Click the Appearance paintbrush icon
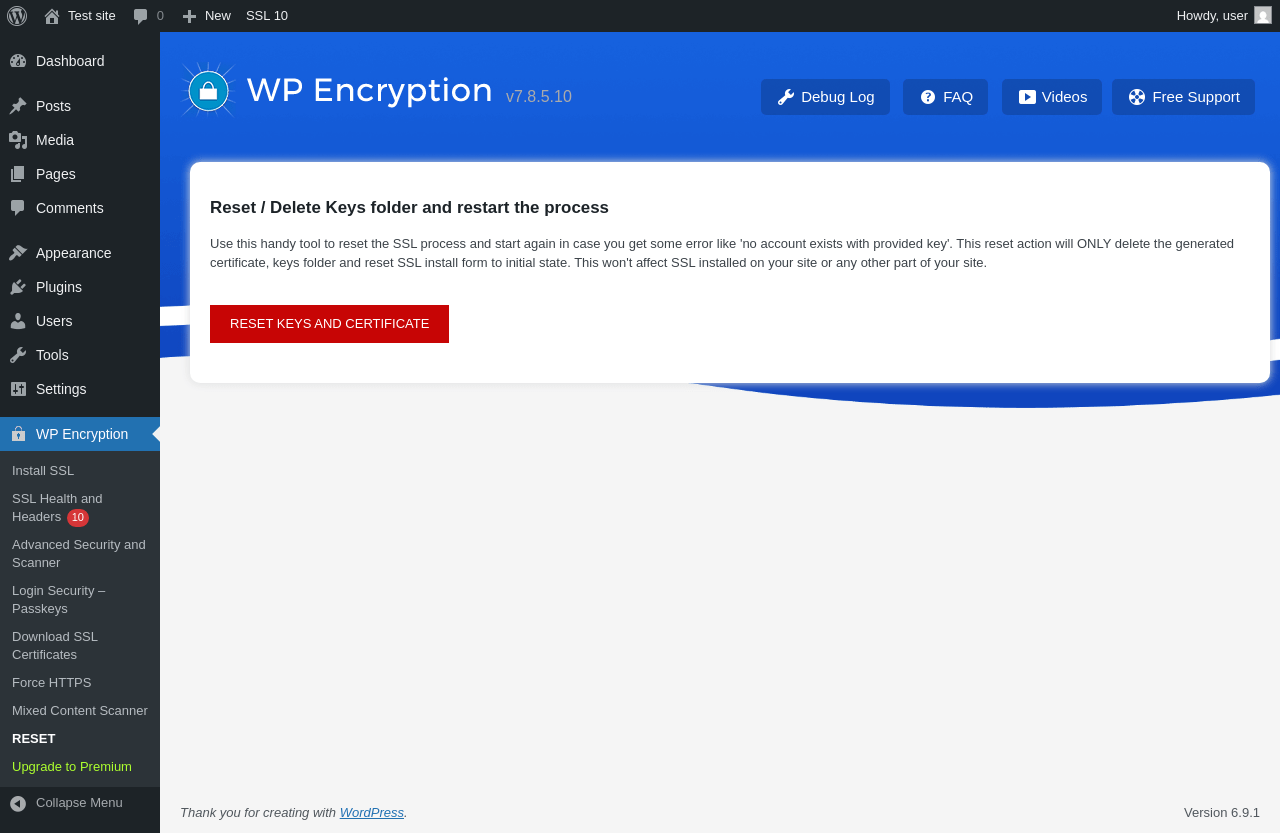The image size is (1280, 833). pos(18,253)
